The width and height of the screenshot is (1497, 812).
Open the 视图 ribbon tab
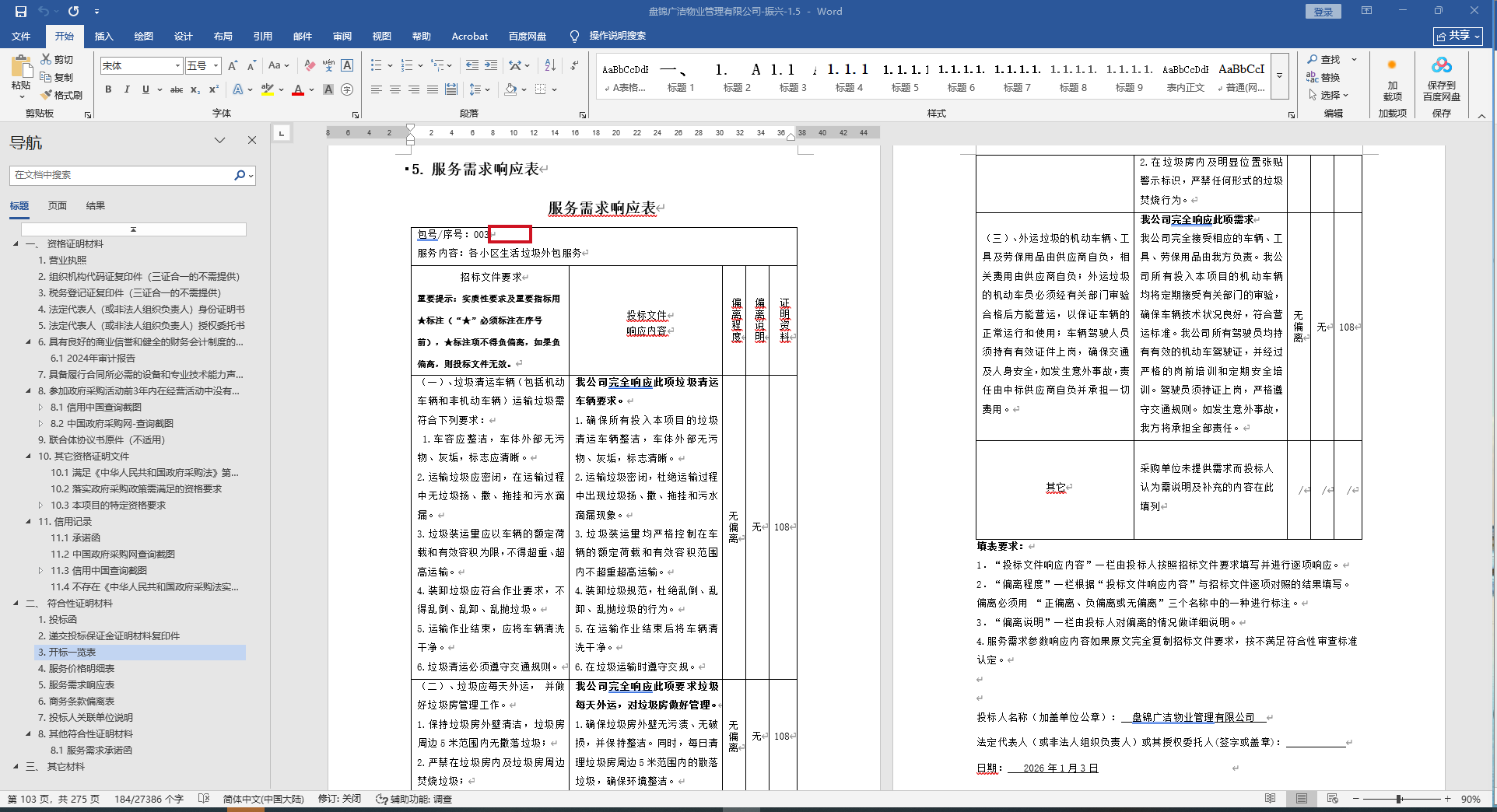coord(382,37)
